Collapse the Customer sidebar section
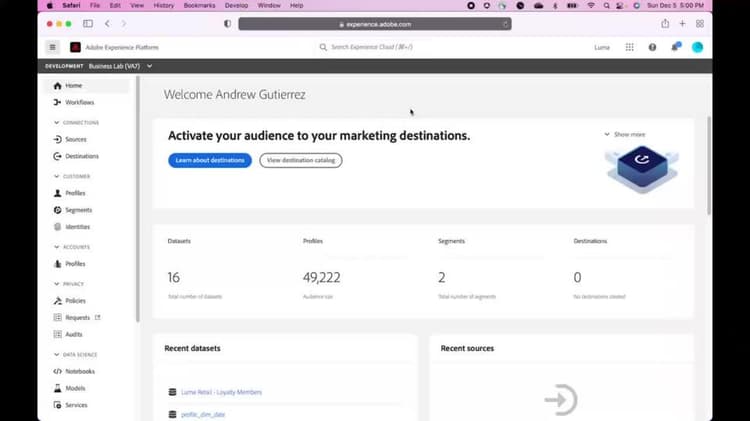750x421 pixels. [56, 177]
